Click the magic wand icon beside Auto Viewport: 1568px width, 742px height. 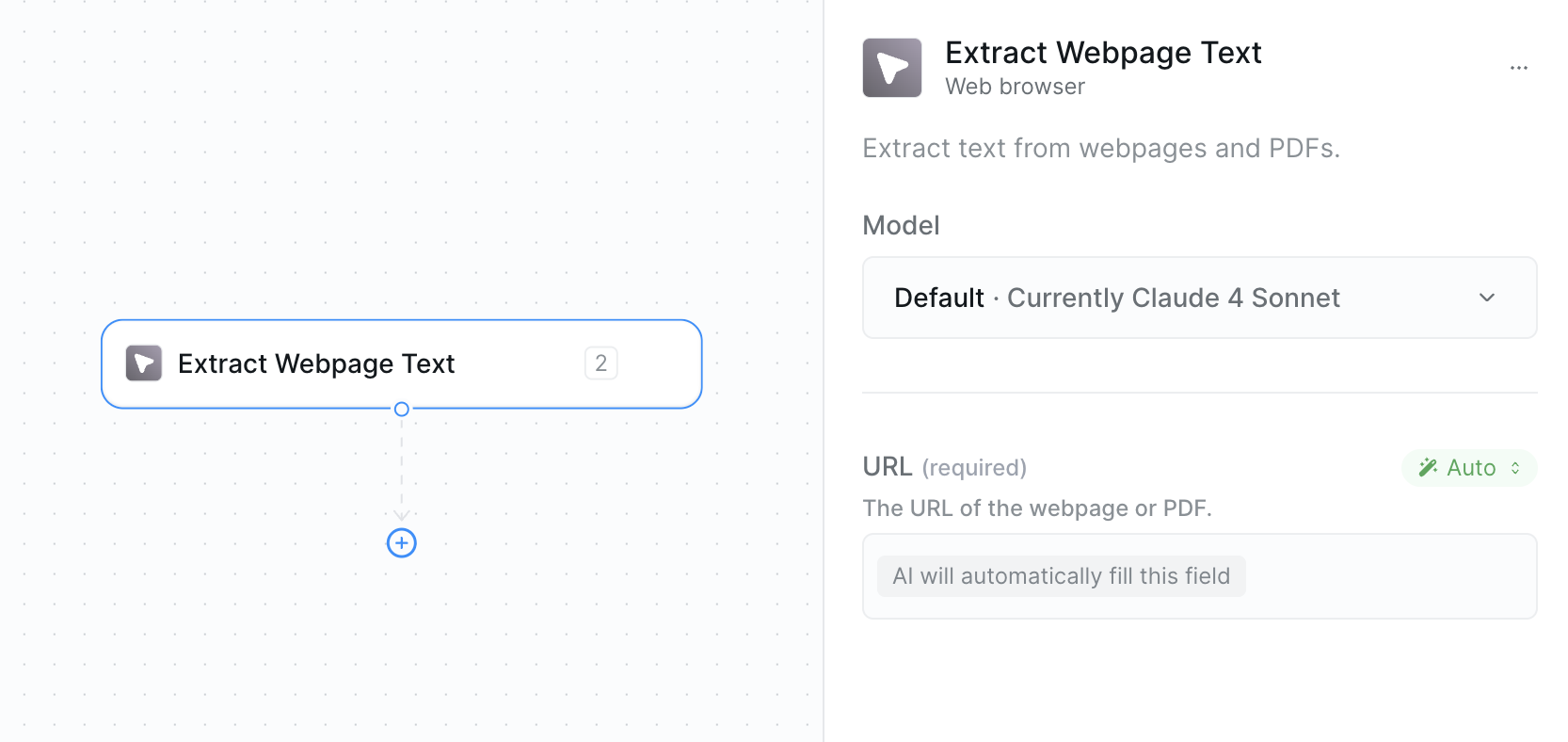[1428, 468]
